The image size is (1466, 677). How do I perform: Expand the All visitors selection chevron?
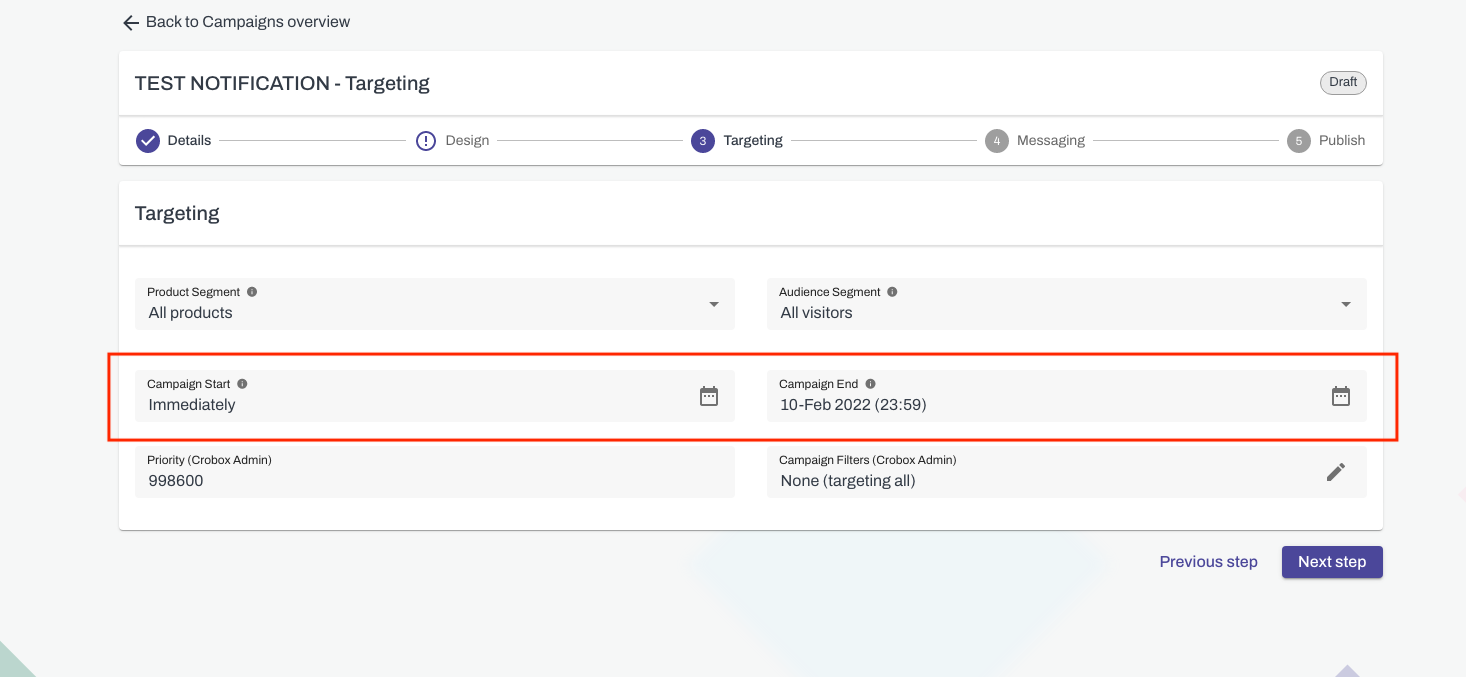coord(1345,304)
